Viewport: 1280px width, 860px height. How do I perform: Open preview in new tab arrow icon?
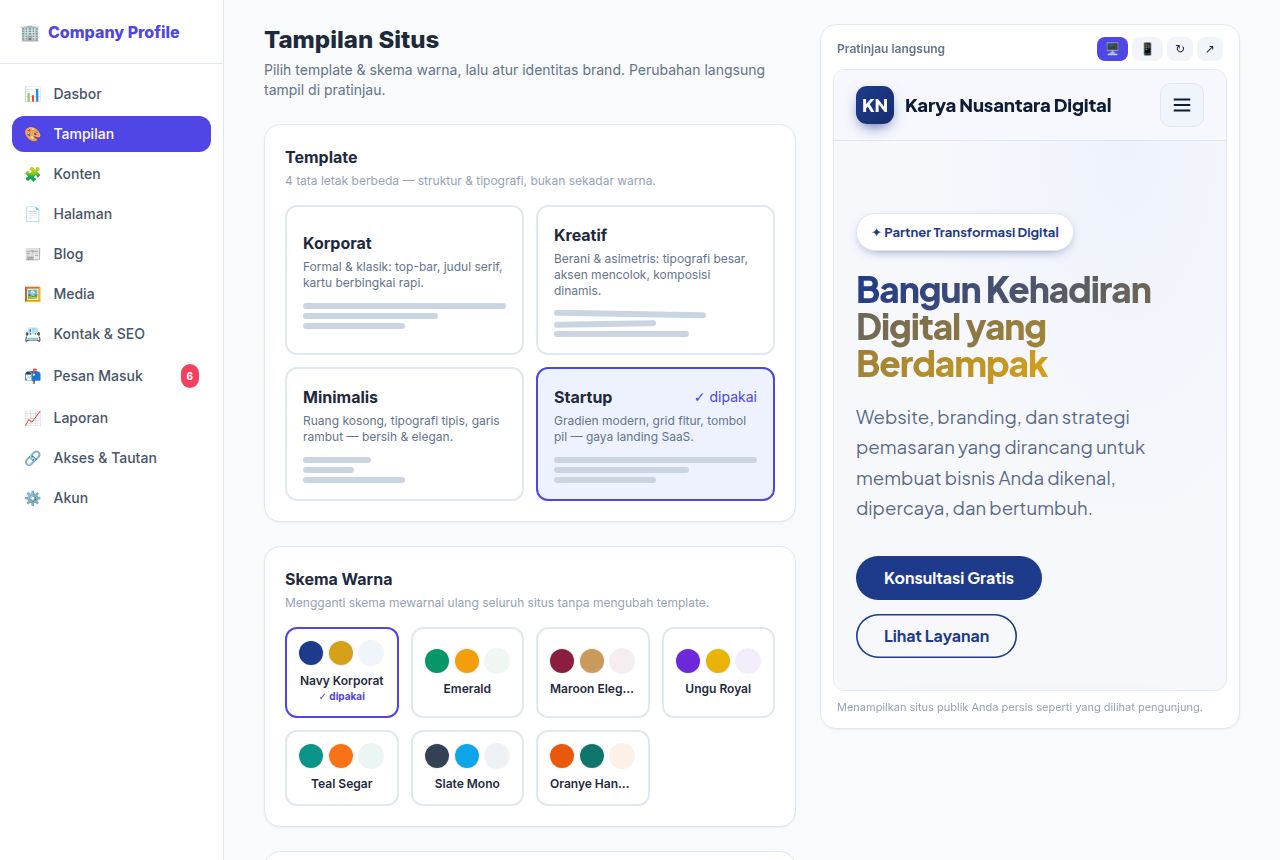click(1210, 49)
